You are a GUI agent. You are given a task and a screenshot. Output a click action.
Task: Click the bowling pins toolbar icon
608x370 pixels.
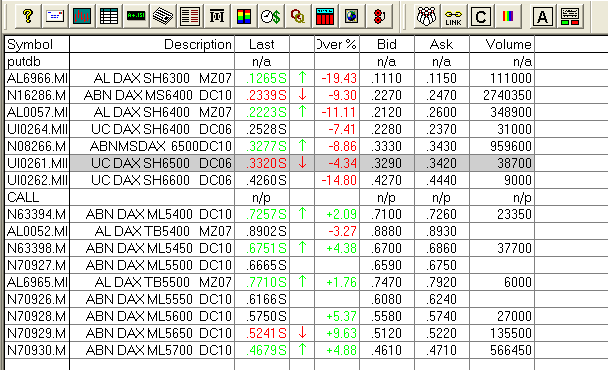click(426, 16)
